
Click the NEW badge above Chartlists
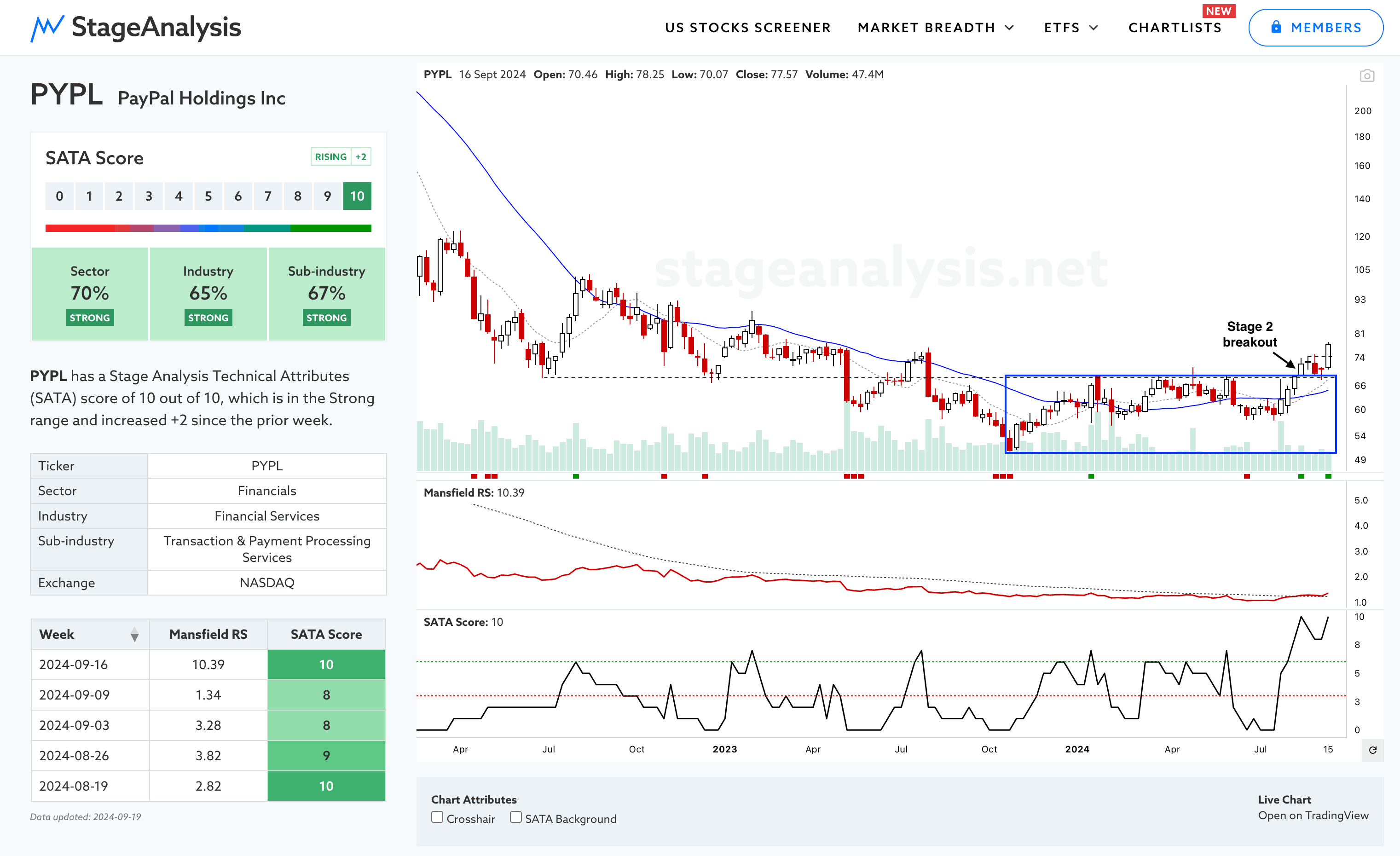[1218, 11]
